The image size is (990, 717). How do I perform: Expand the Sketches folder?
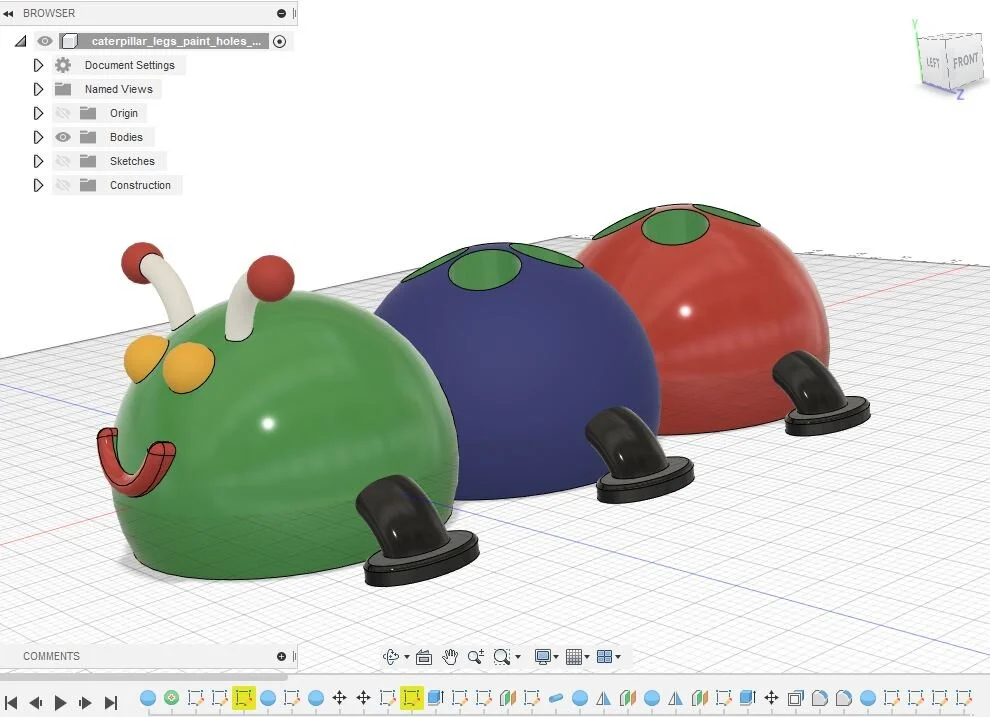pyautogui.click(x=38, y=161)
